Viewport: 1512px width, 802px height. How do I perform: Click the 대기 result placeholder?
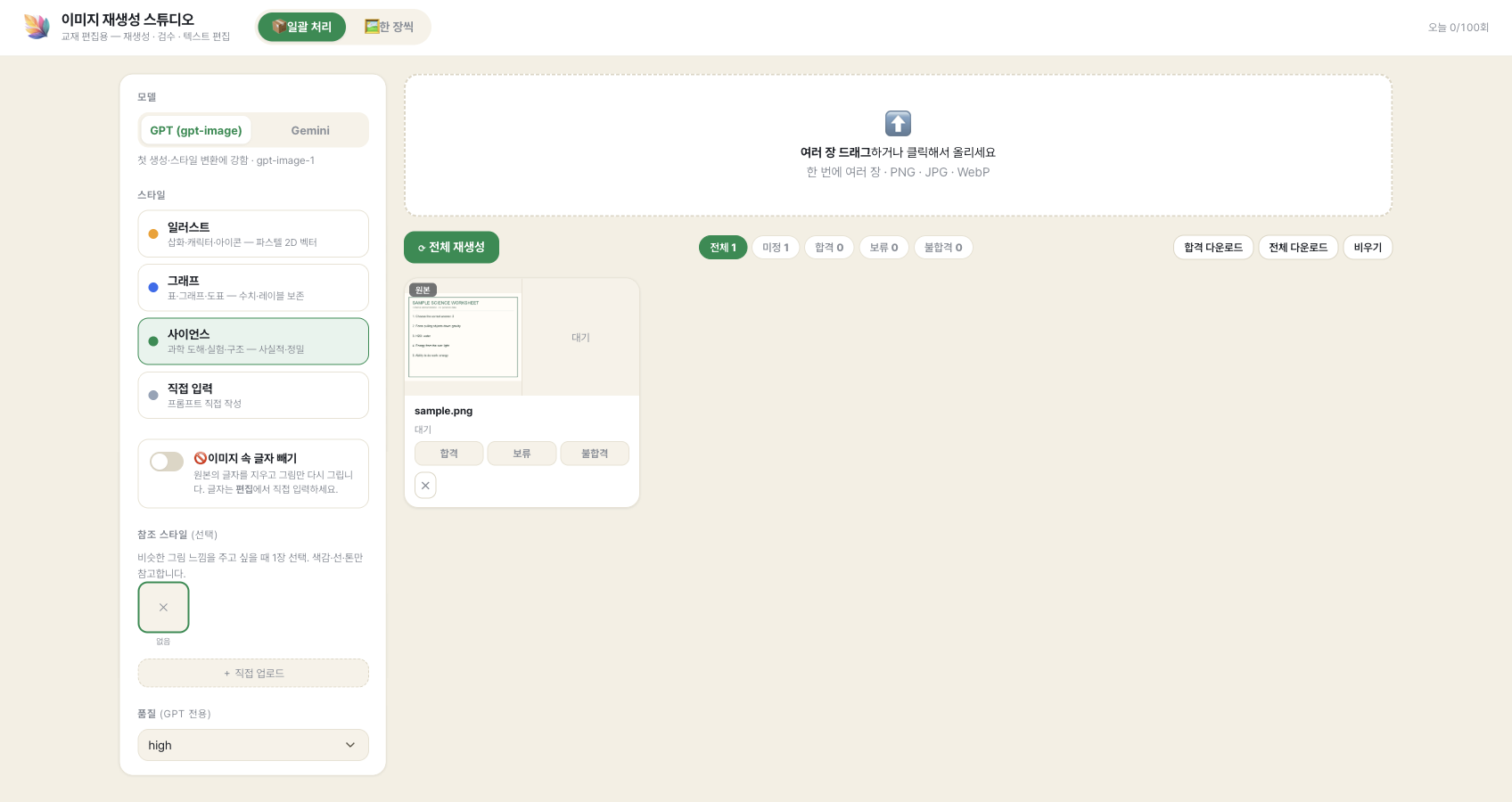tap(580, 337)
